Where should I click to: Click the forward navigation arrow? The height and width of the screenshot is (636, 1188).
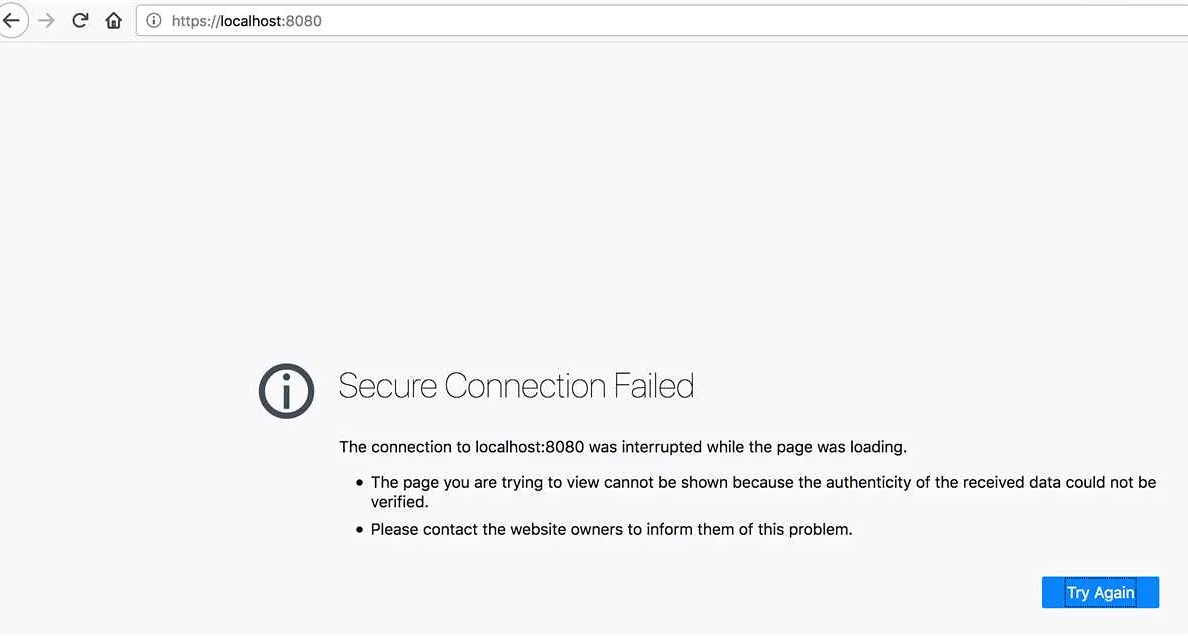point(46,20)
